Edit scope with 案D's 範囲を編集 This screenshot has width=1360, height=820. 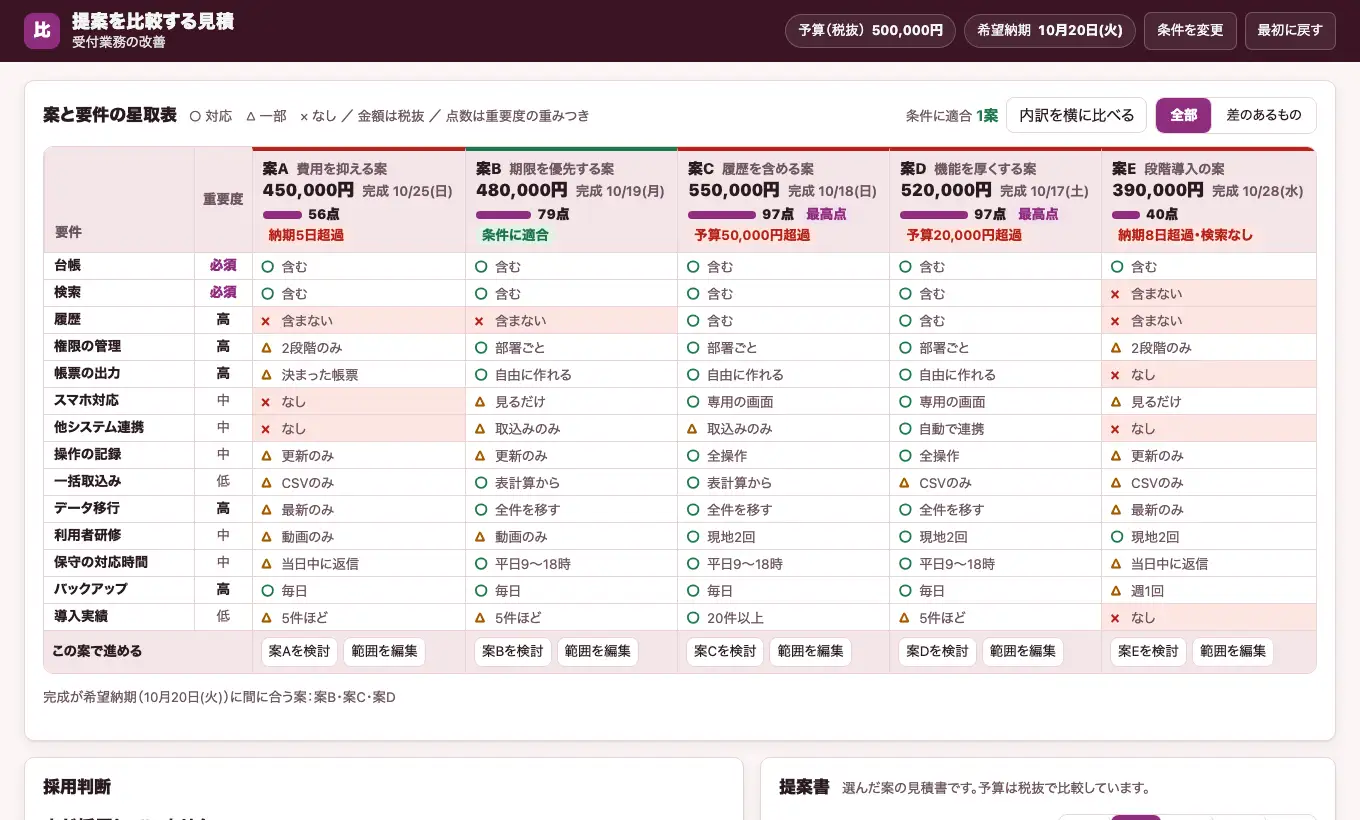click(1022, 651)
